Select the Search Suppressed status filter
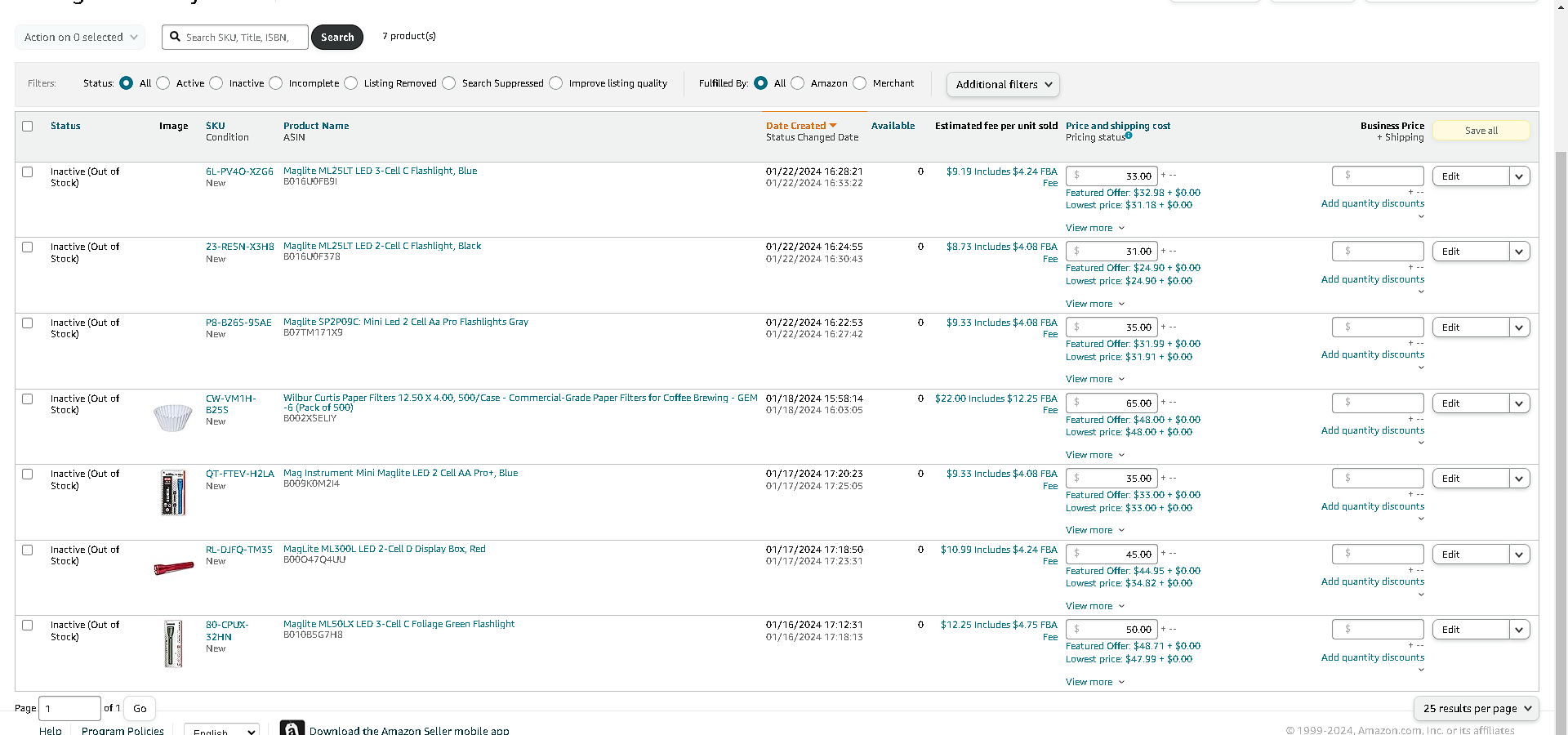The image size is (1568, 735). (449, 83)
